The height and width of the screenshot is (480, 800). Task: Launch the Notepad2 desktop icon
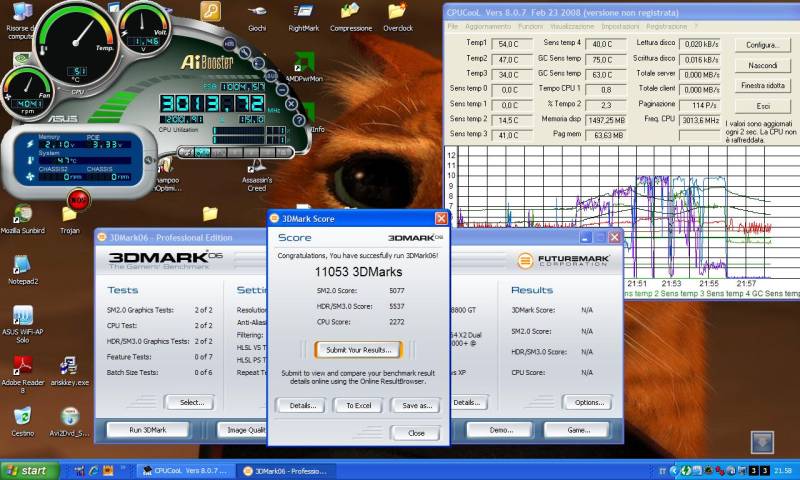[23, 269]
